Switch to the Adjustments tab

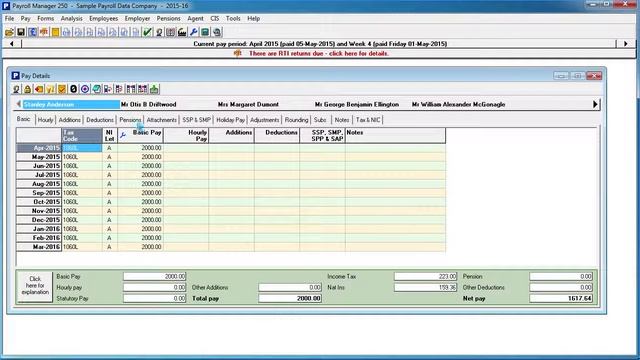click(x=264, y=120)
